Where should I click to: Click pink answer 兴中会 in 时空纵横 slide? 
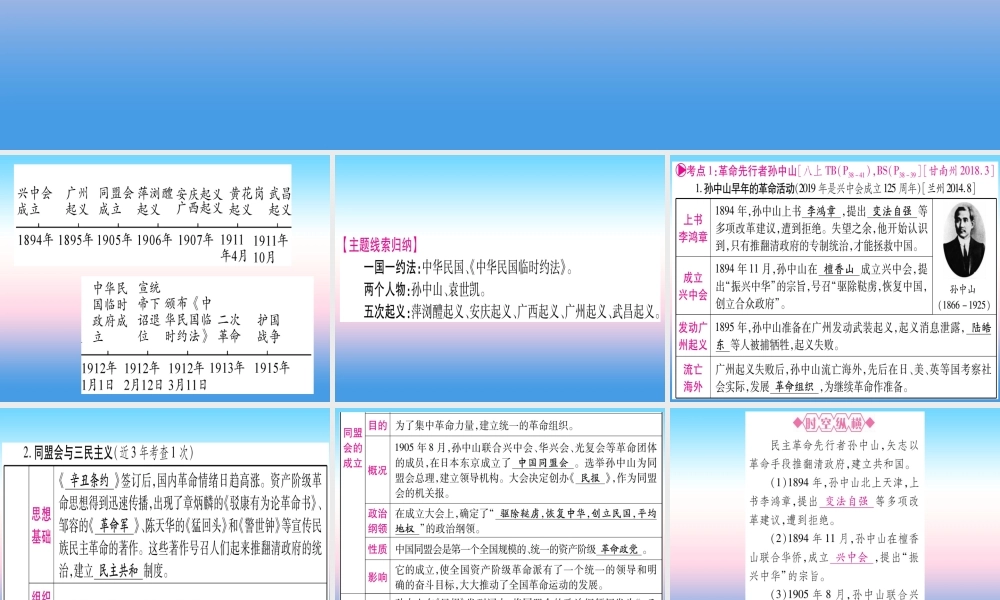851,557
